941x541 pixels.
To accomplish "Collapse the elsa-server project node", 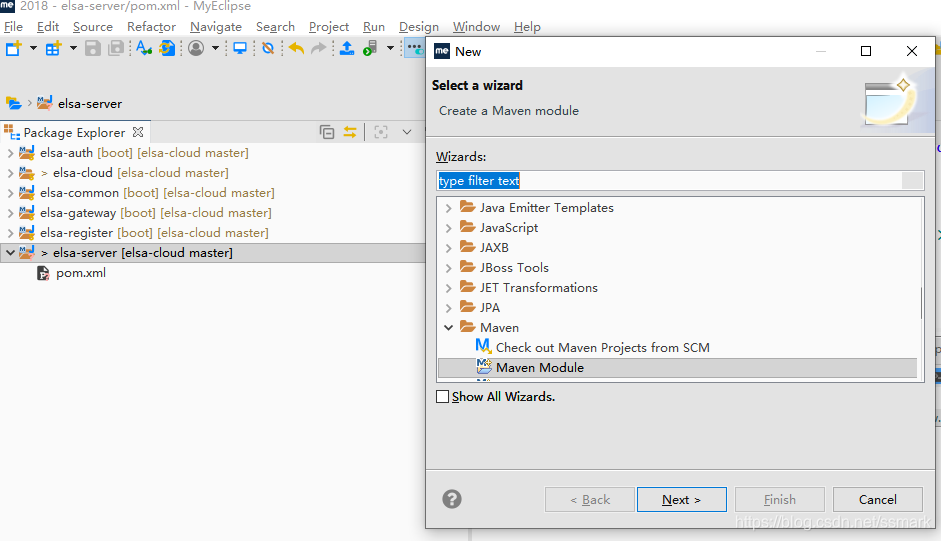I will pyautogui.click(x=10, y=253).
